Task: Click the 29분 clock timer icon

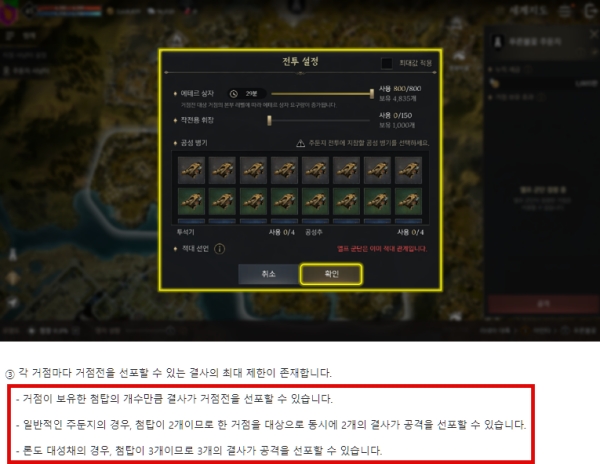Action: click(x=234, y=94)
